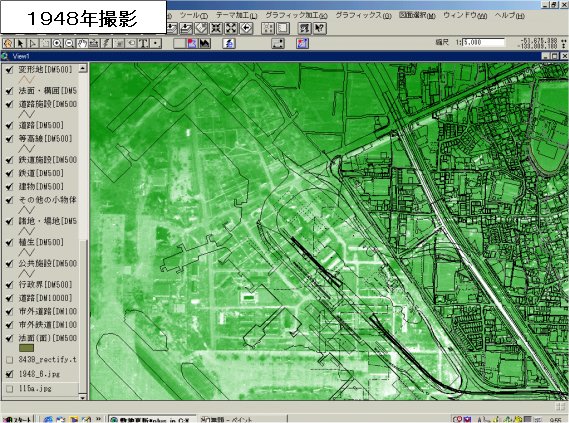Viewport: 569px width, 423px height.
Task: Select the Draw Point tool
Action: pos(156,44)
